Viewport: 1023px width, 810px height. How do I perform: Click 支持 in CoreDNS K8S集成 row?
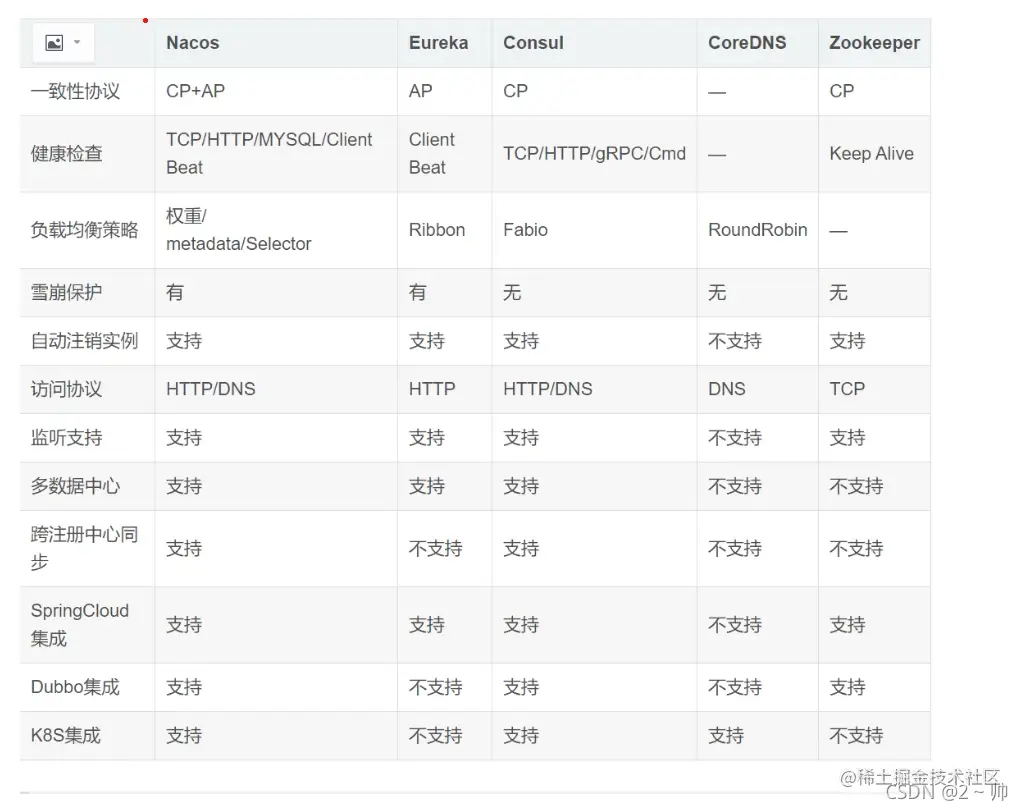pyautogui.click(x=726, y=736)
